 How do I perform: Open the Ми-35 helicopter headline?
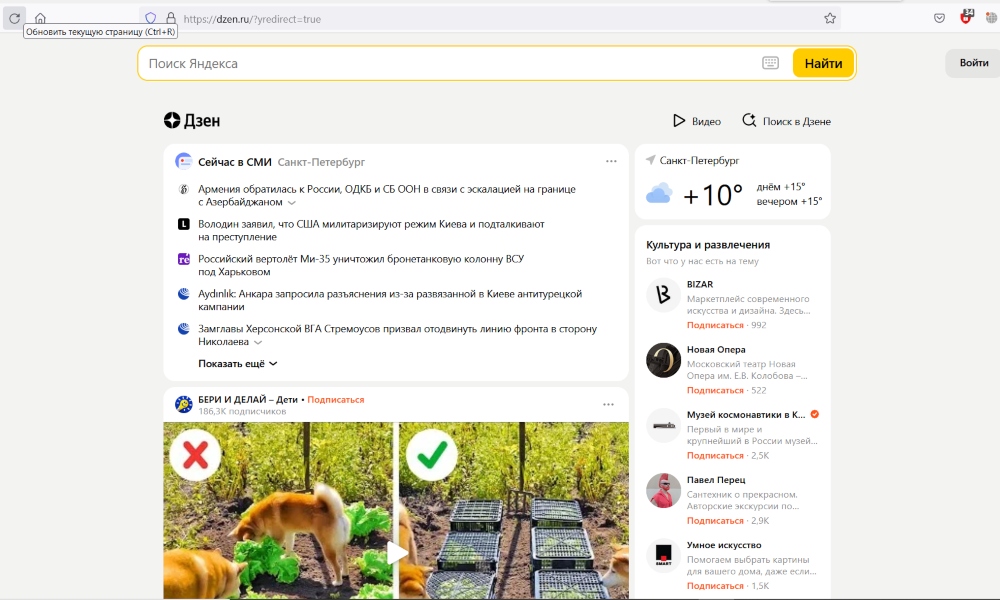pyautogui.click(x=361, y=265)
